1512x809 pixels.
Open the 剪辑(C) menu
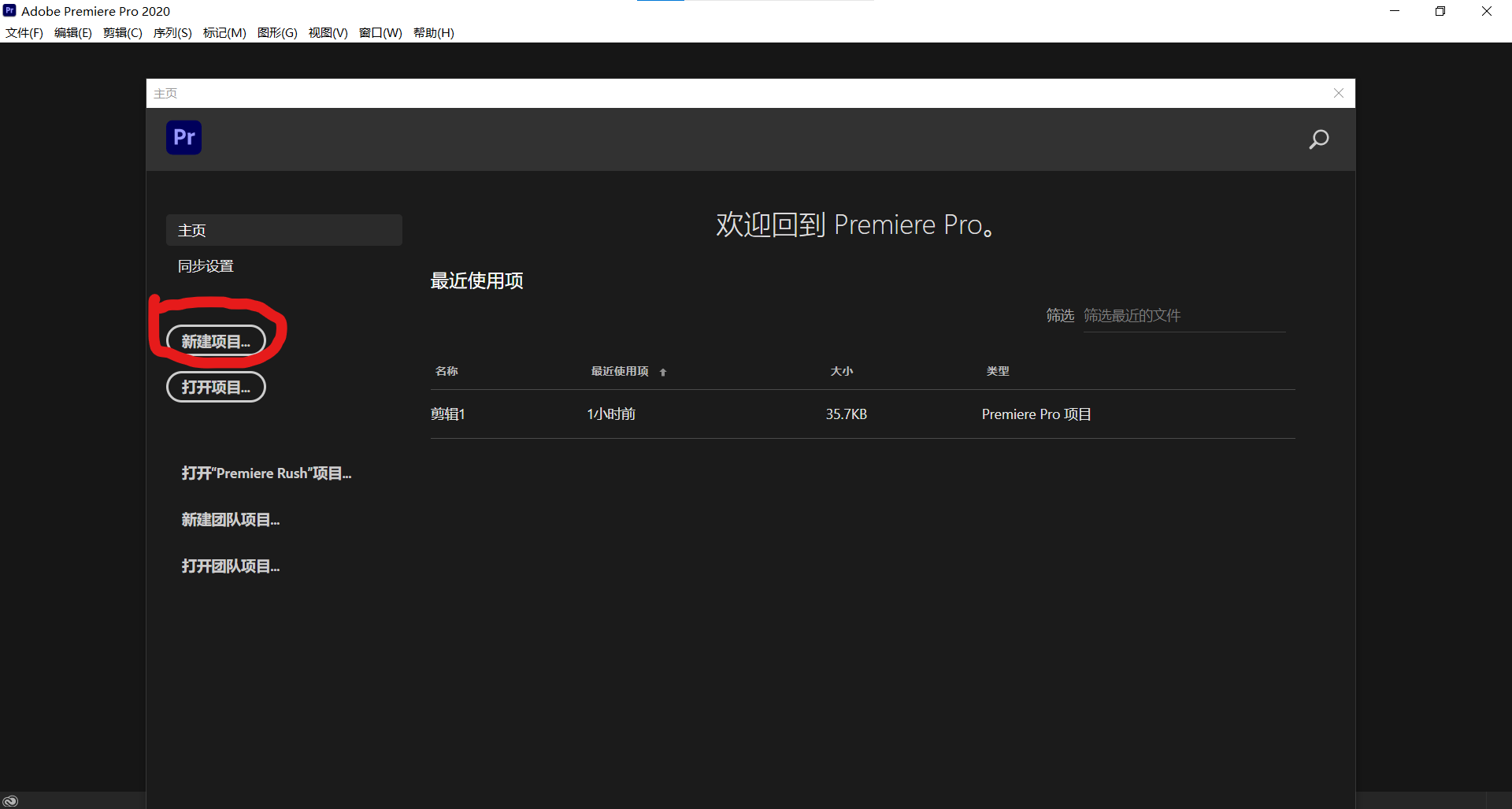click(122, 32)
